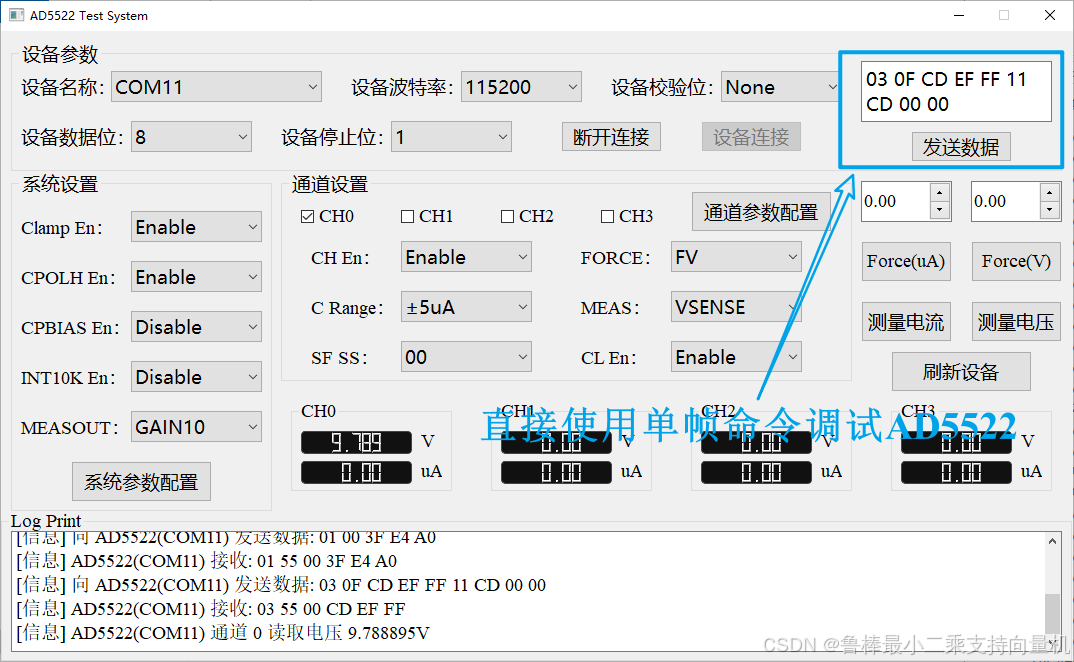Click the 断开连接 button

click(612, 137)
